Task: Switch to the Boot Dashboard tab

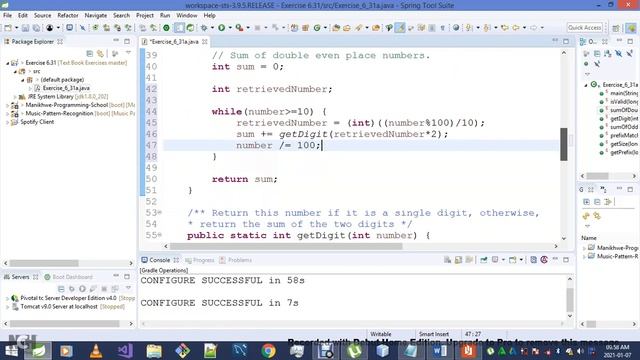Action: 69,277
